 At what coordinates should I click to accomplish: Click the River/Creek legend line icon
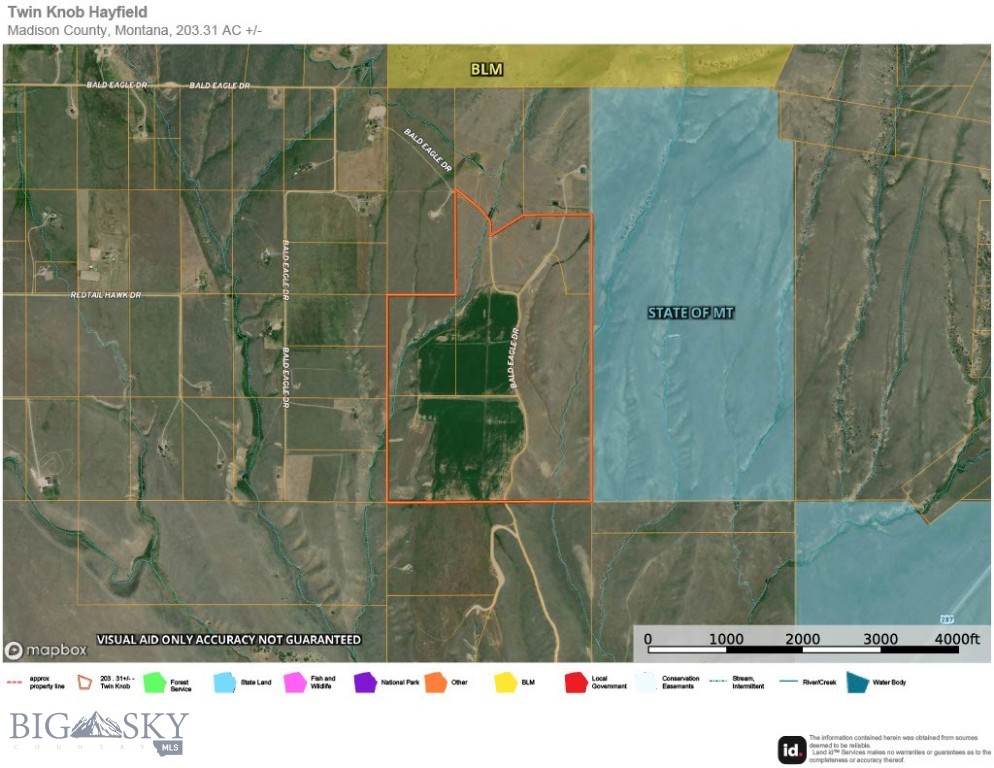(x=786, y=682)
